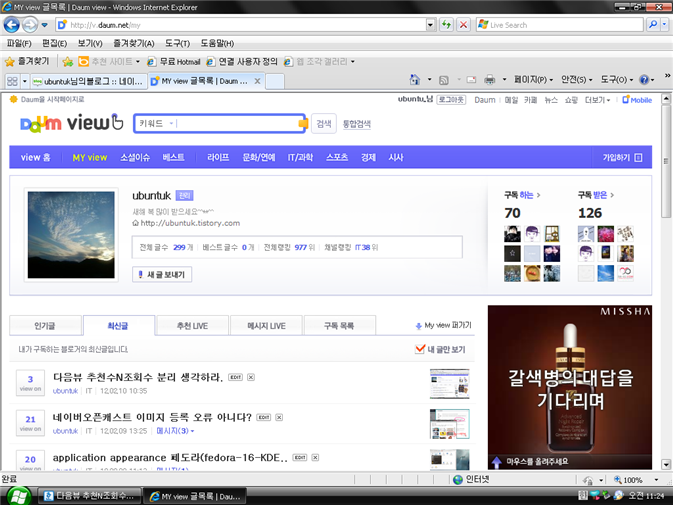The height and width of the screenshot is (505, 673).
Task: Switch to the 구독 목록 tab
Action: pyautogui.click(x=339, y=326)
